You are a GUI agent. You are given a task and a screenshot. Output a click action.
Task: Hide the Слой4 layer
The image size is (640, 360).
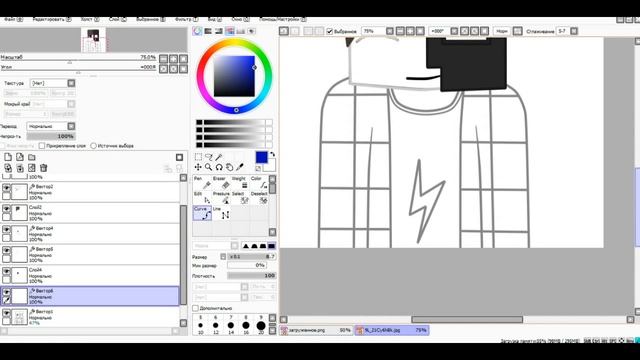[x=7, y=271]
